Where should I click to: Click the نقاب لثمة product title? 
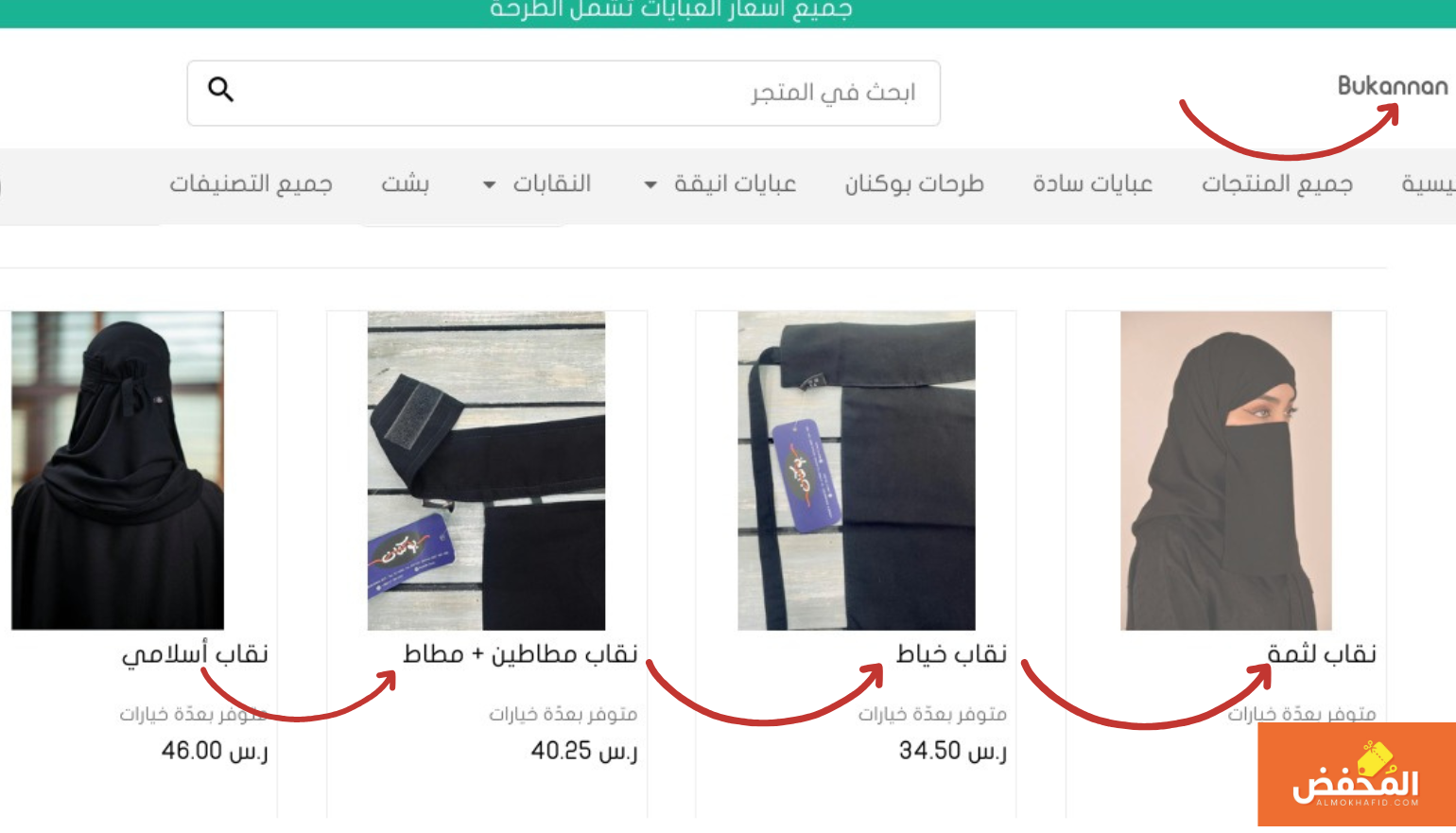pyautogui.click(x=1322, y=653)
